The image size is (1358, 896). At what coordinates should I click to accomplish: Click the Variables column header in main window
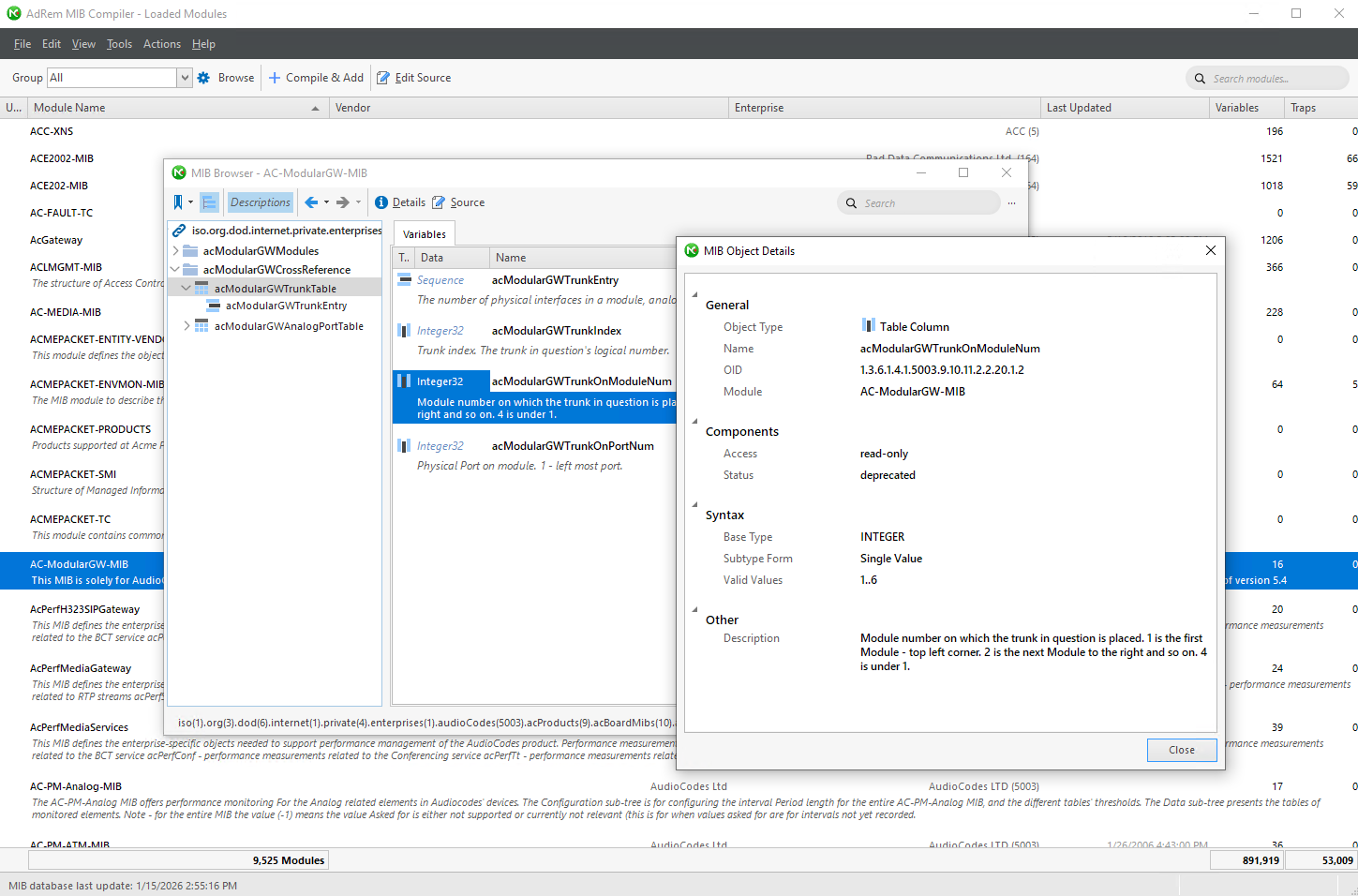[1246, 108]
